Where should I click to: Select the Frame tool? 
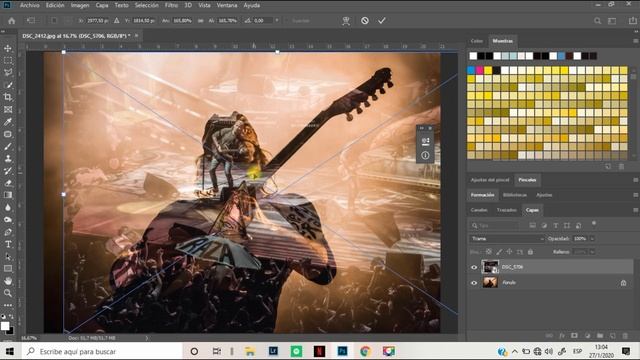click(8, 109)
